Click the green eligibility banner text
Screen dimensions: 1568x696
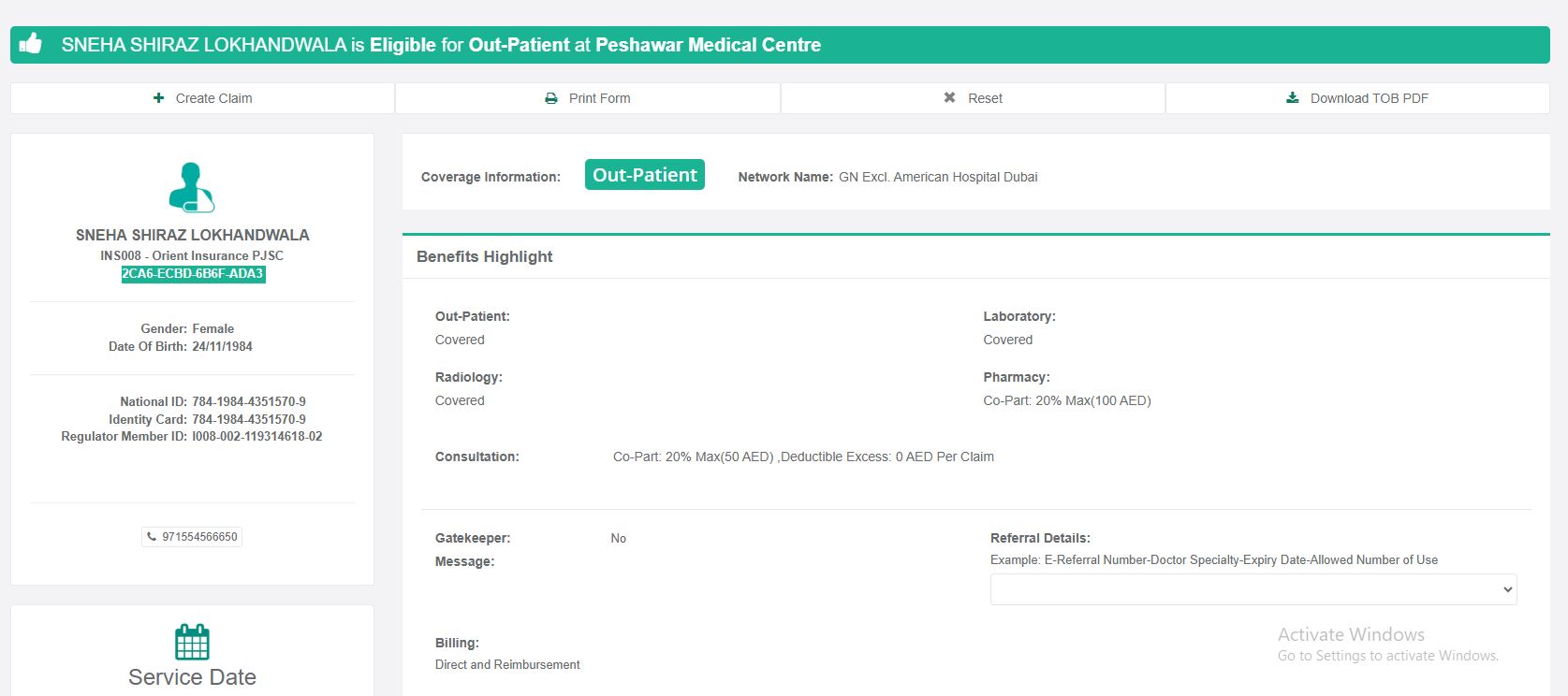tap(441, 45)
